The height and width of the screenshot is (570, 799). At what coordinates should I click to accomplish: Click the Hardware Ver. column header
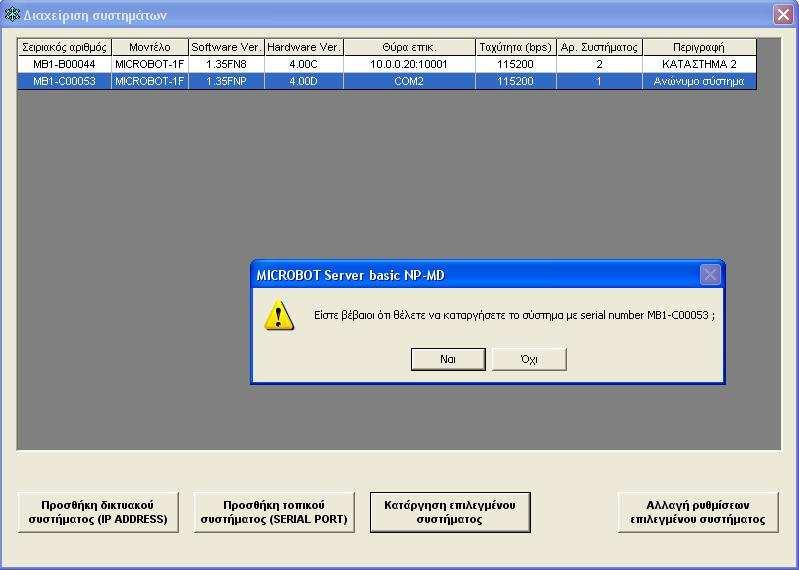pos(304,47)
